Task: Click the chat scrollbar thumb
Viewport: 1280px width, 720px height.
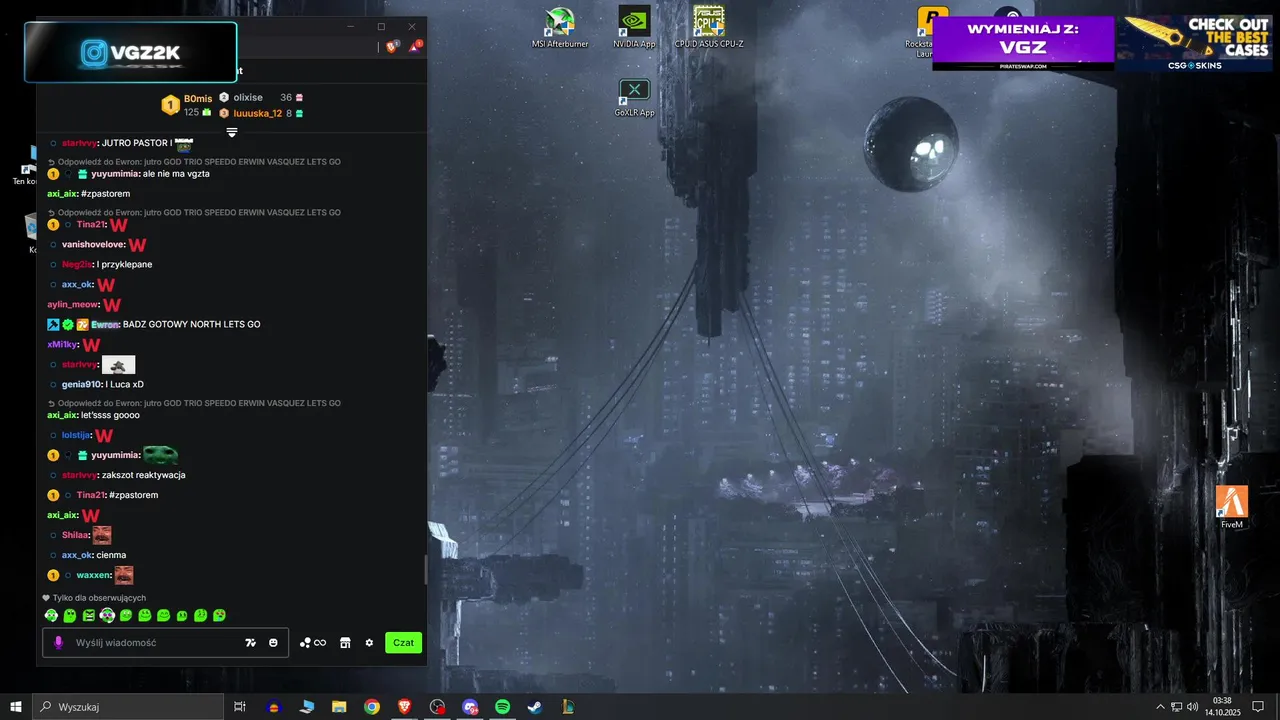Action: pos(426,570)
